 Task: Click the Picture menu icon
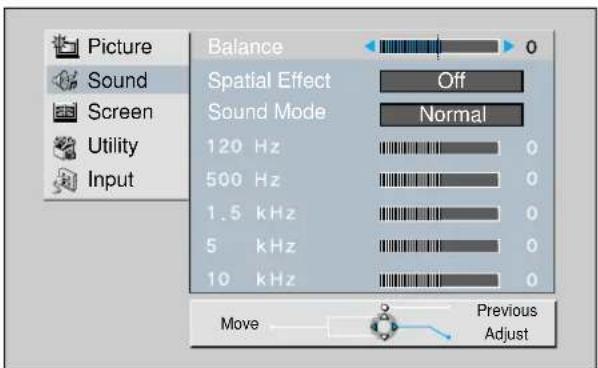66,47
